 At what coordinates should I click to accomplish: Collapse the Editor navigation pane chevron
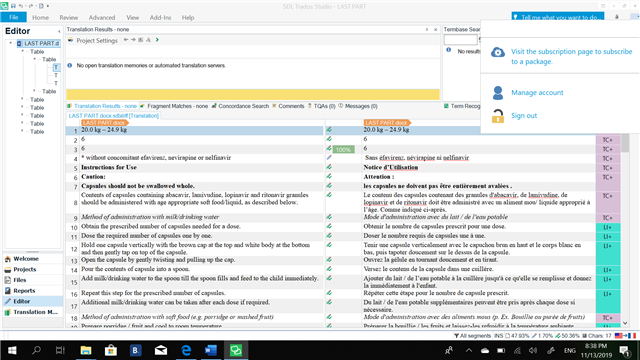(x=59, y=31)
